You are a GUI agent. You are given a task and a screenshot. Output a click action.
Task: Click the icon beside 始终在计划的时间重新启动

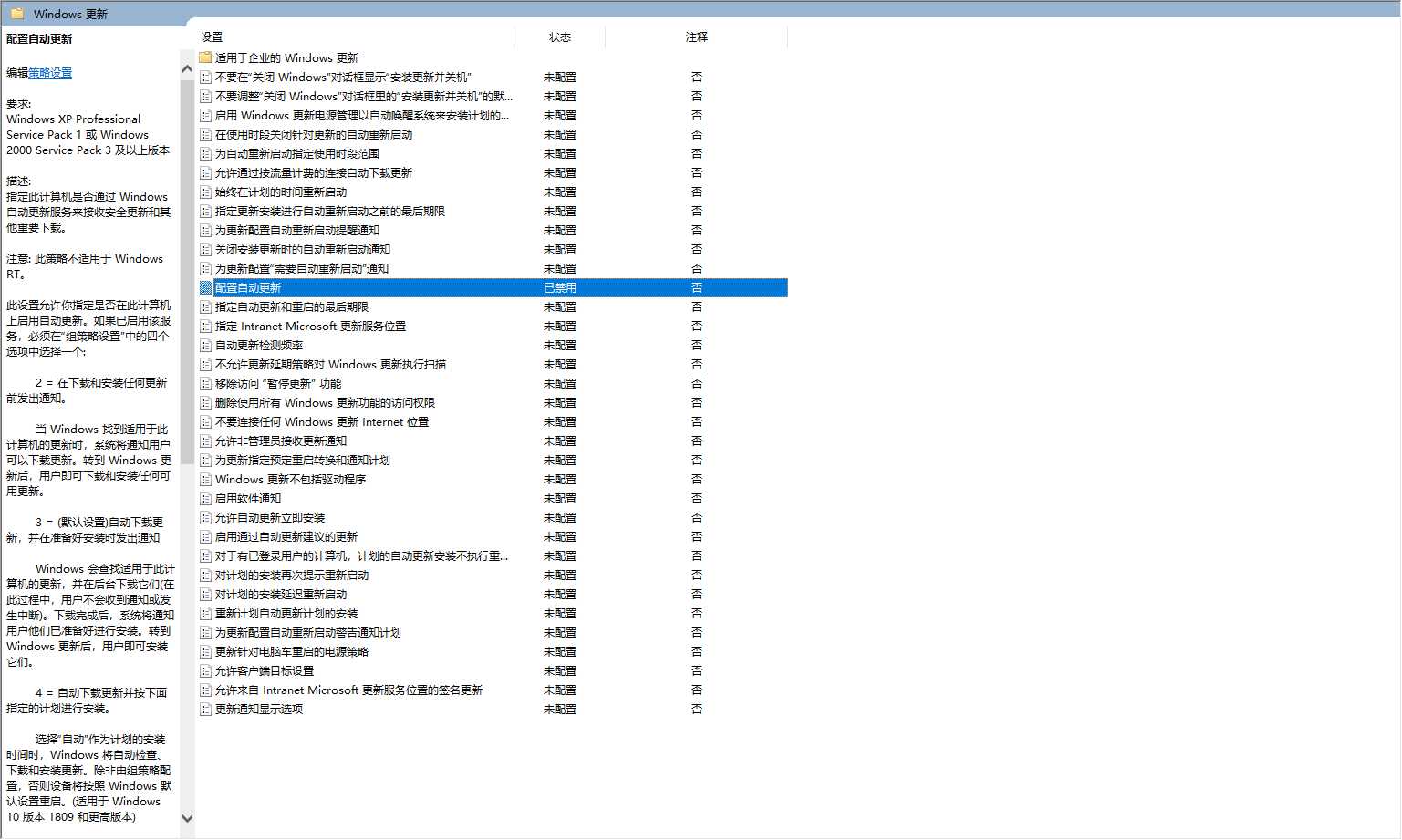click(205, 192)
